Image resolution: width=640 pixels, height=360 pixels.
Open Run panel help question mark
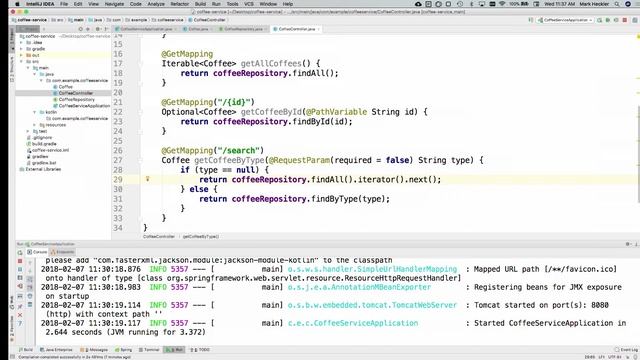pyautogui.click(x=20, y=323)
